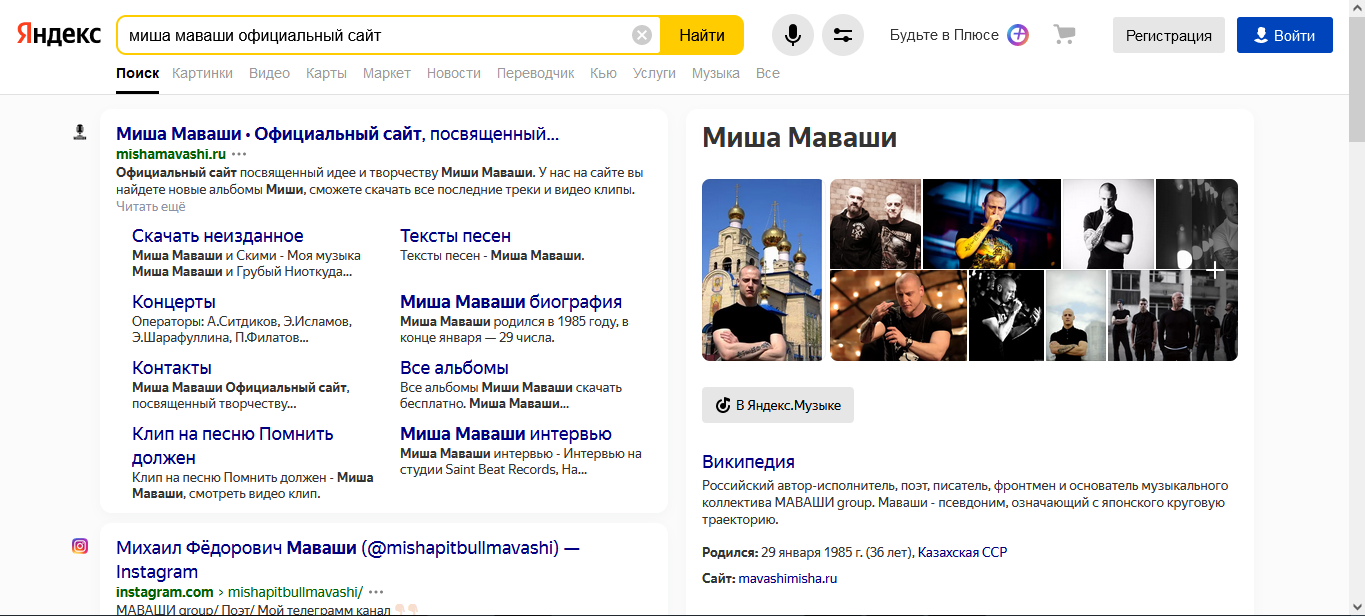Switch to the Картинки tab
Viewport: 1365px width, 616px height.
pyautogui.click(x=202, y=73)
